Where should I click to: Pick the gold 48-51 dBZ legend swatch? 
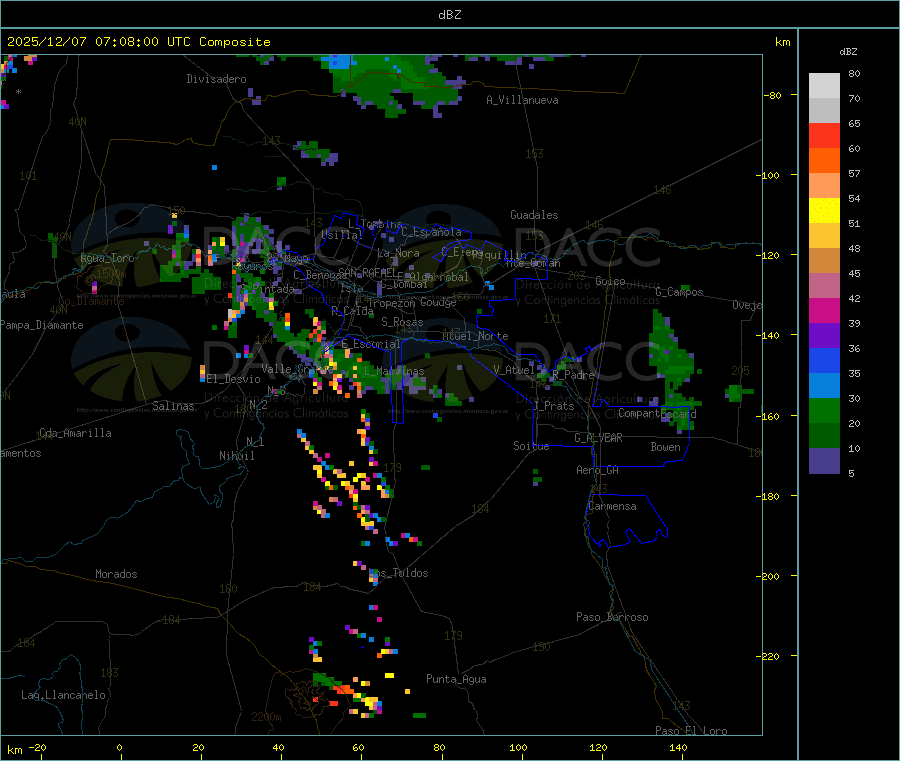824,235
